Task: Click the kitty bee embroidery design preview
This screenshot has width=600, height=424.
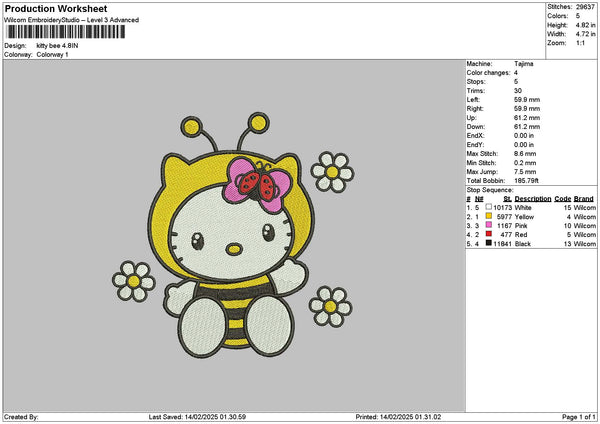Action: (233, 235)
